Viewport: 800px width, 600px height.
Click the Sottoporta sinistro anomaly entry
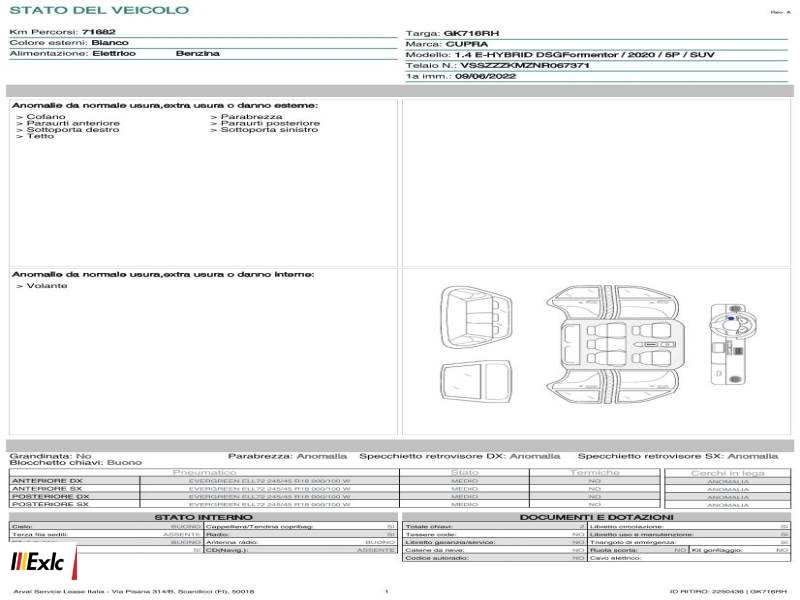coord(264,130)
